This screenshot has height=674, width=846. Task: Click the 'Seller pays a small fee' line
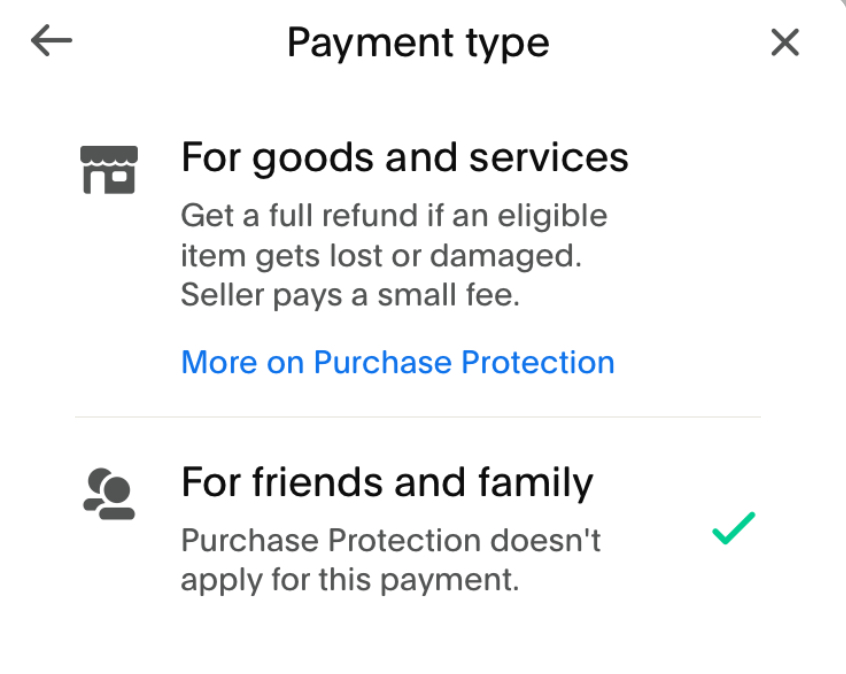[350, 295]
